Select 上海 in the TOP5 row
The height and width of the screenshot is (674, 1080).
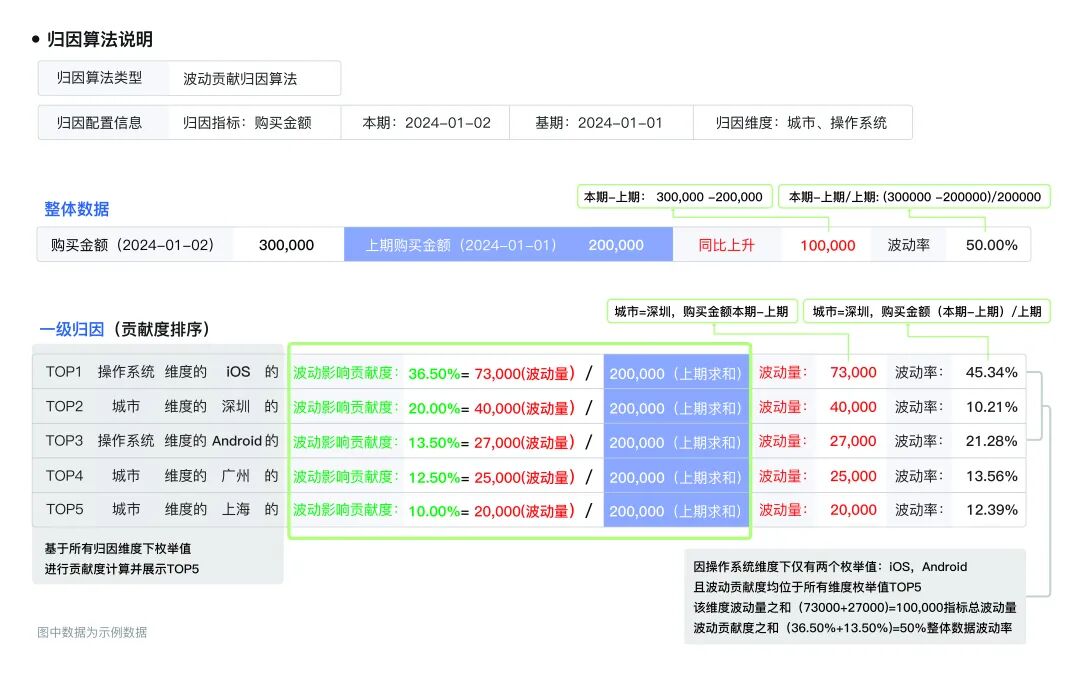[x=236, y=509]
